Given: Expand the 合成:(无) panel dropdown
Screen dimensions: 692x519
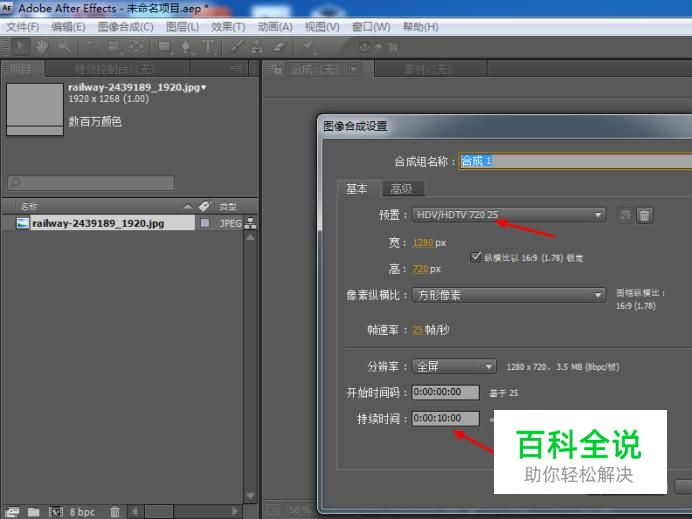Looking at the screenshot, I should point(354,69).
